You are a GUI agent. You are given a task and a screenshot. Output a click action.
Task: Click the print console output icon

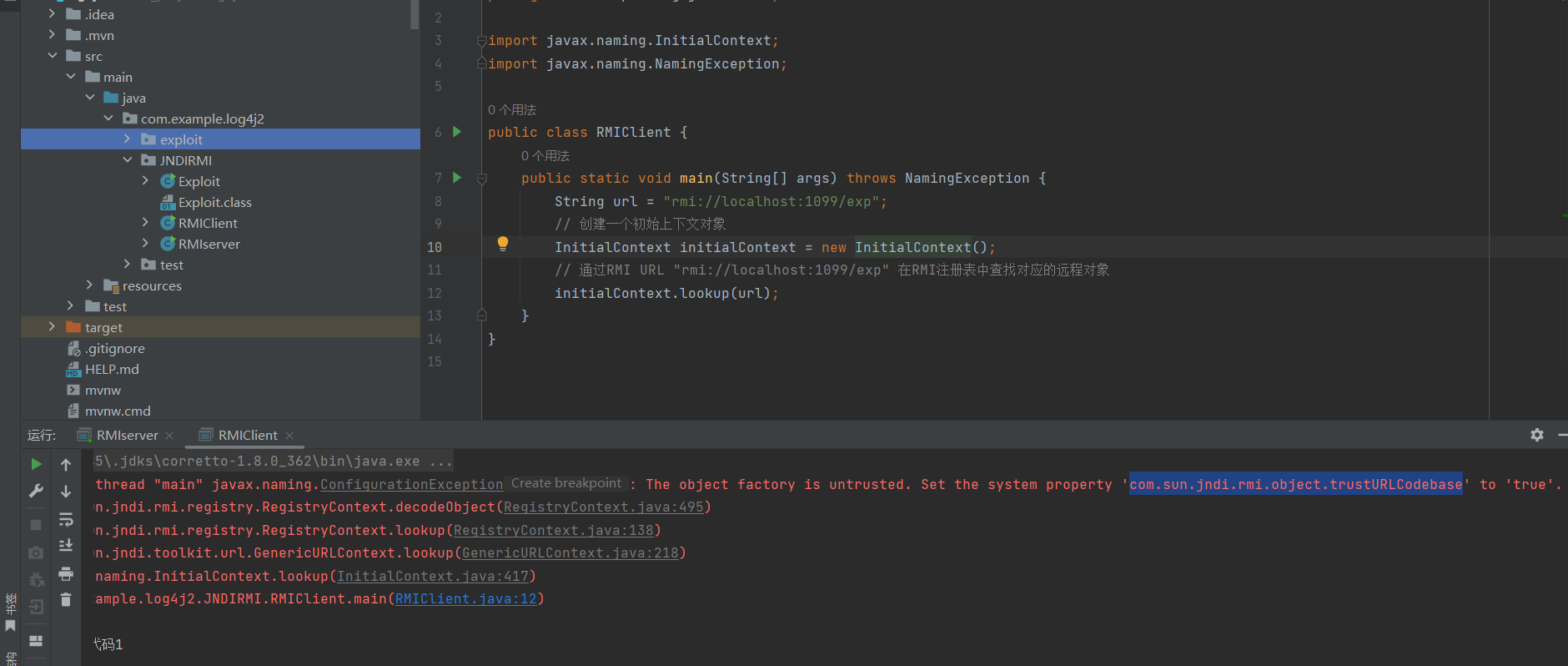pyautogui.click(x=66, y=573)
